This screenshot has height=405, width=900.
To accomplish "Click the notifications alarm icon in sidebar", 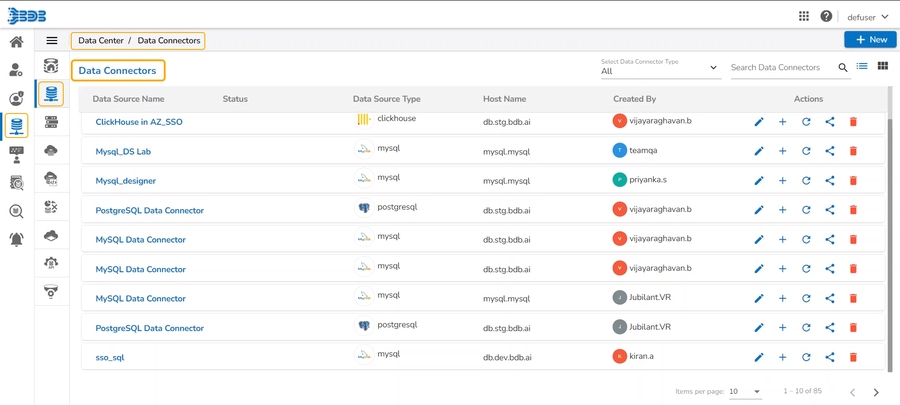I will (16, 239).
